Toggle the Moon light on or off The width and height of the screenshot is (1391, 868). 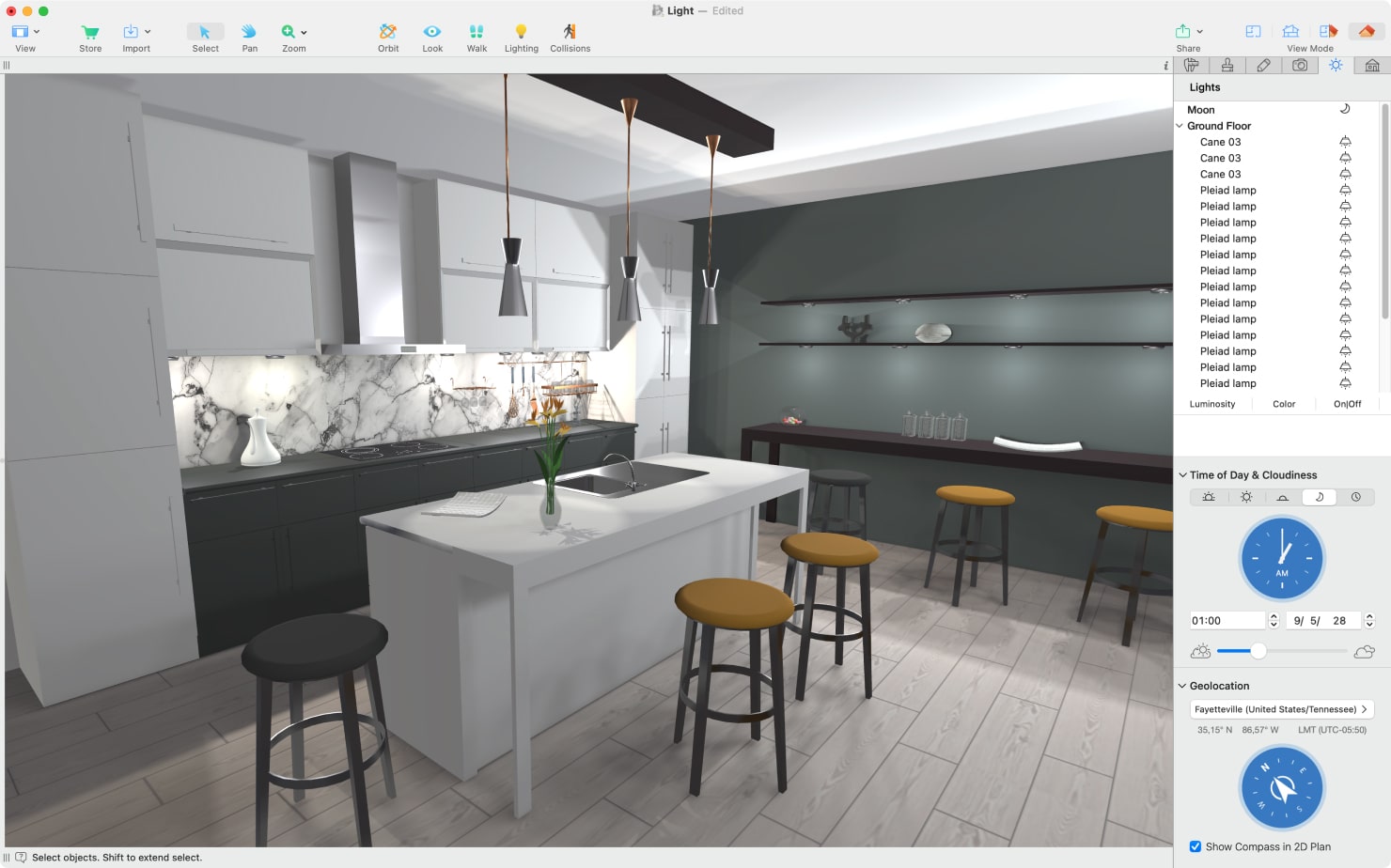(1345, 109)
